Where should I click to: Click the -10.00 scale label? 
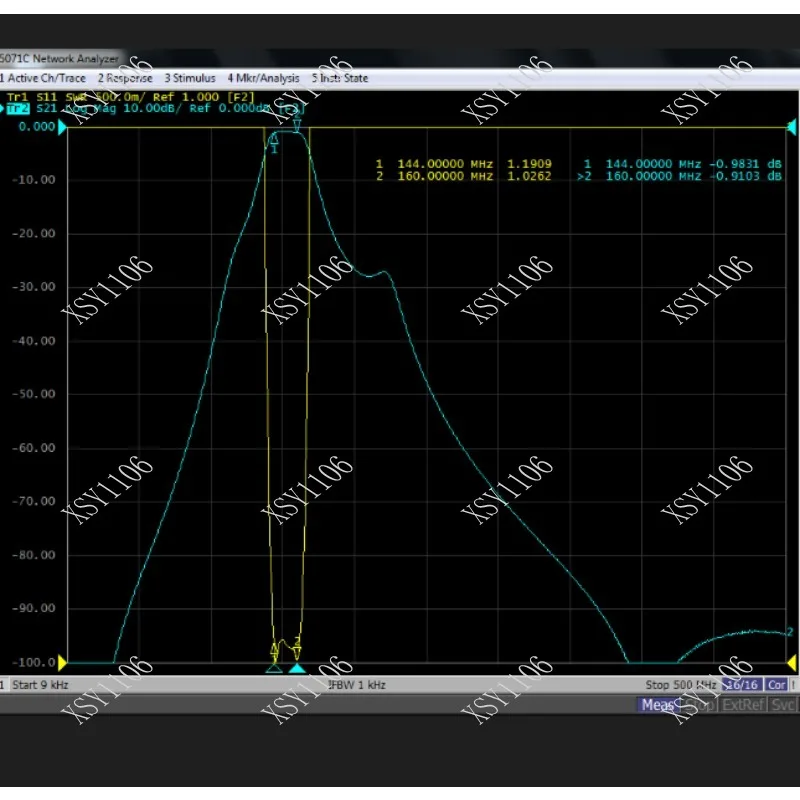pyautogui.click(x=34, y=180)
